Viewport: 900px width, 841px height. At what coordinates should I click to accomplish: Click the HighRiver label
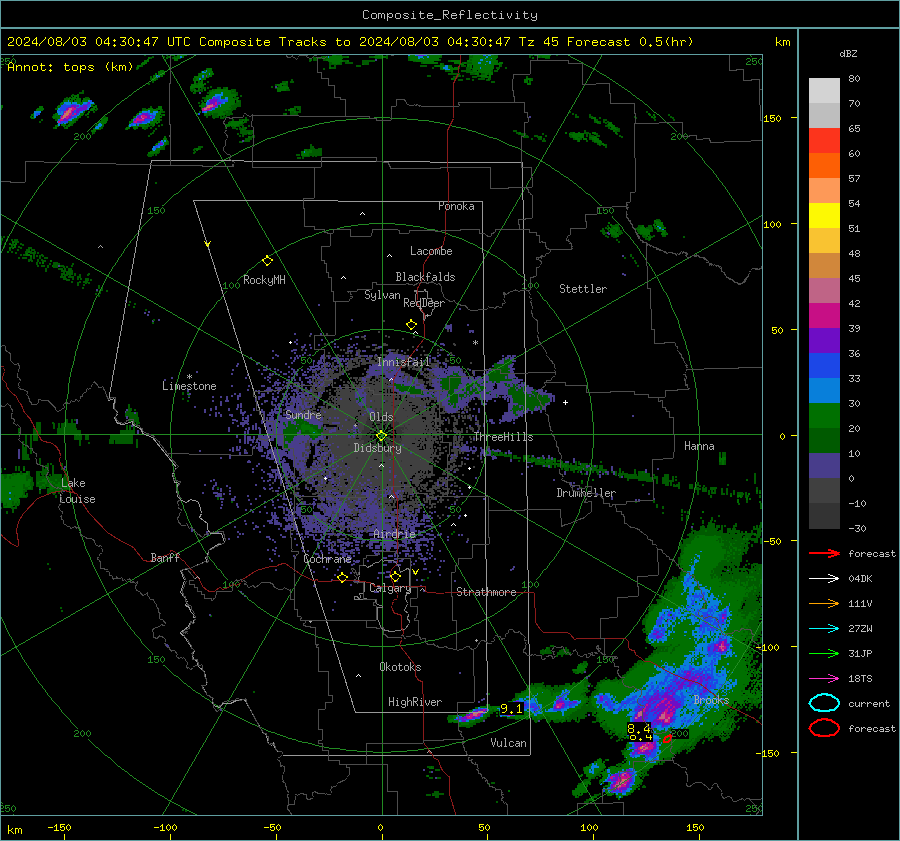[x=415, y=702]
